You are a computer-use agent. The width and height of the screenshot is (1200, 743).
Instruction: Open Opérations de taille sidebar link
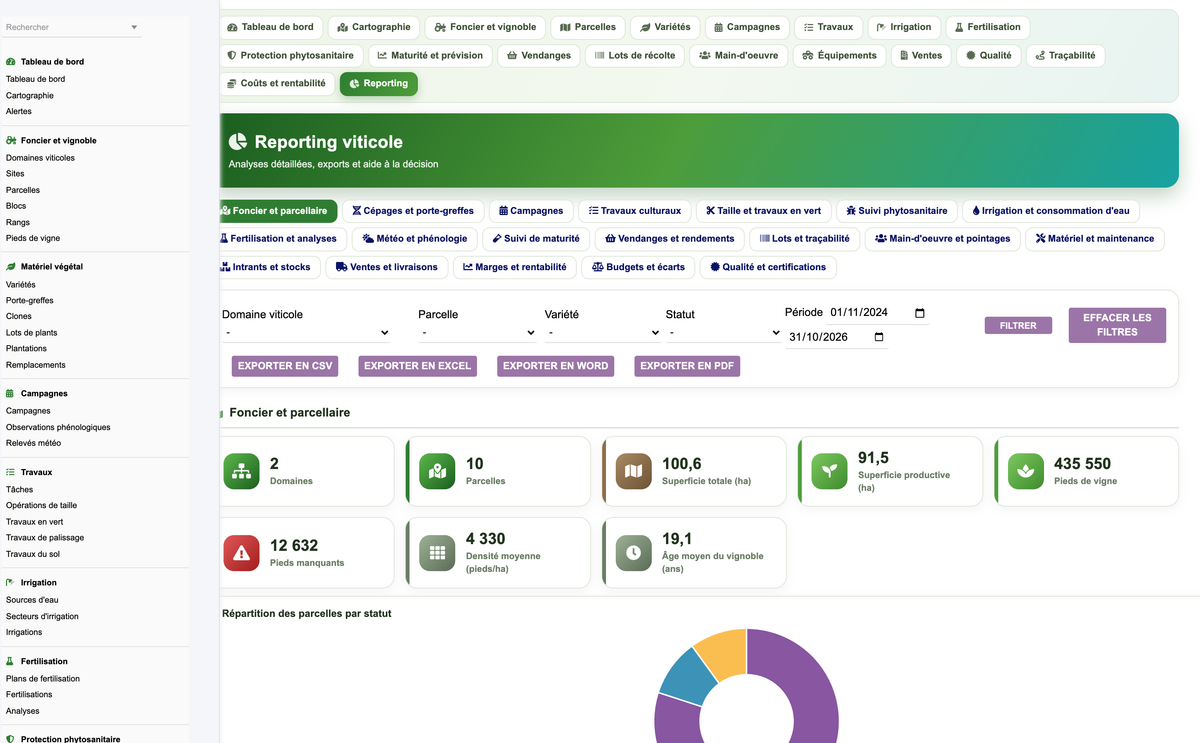click(41, 505)
